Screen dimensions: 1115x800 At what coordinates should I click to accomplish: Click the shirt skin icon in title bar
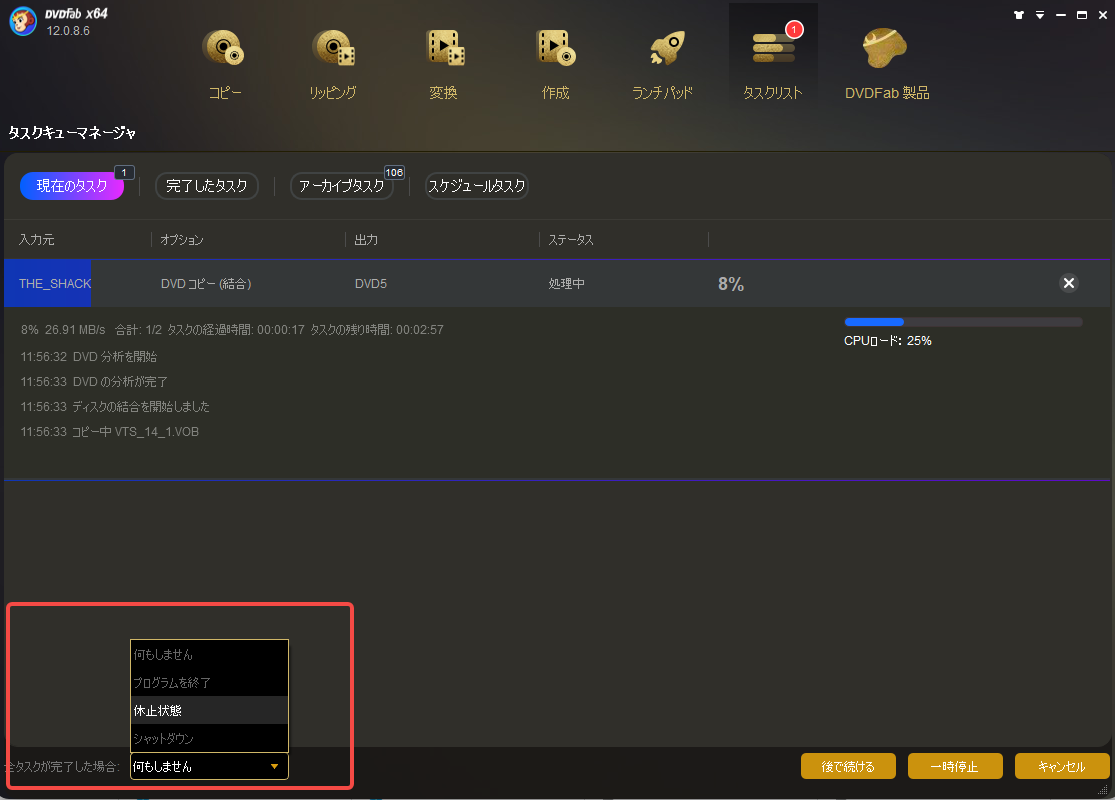(1018, 15)
